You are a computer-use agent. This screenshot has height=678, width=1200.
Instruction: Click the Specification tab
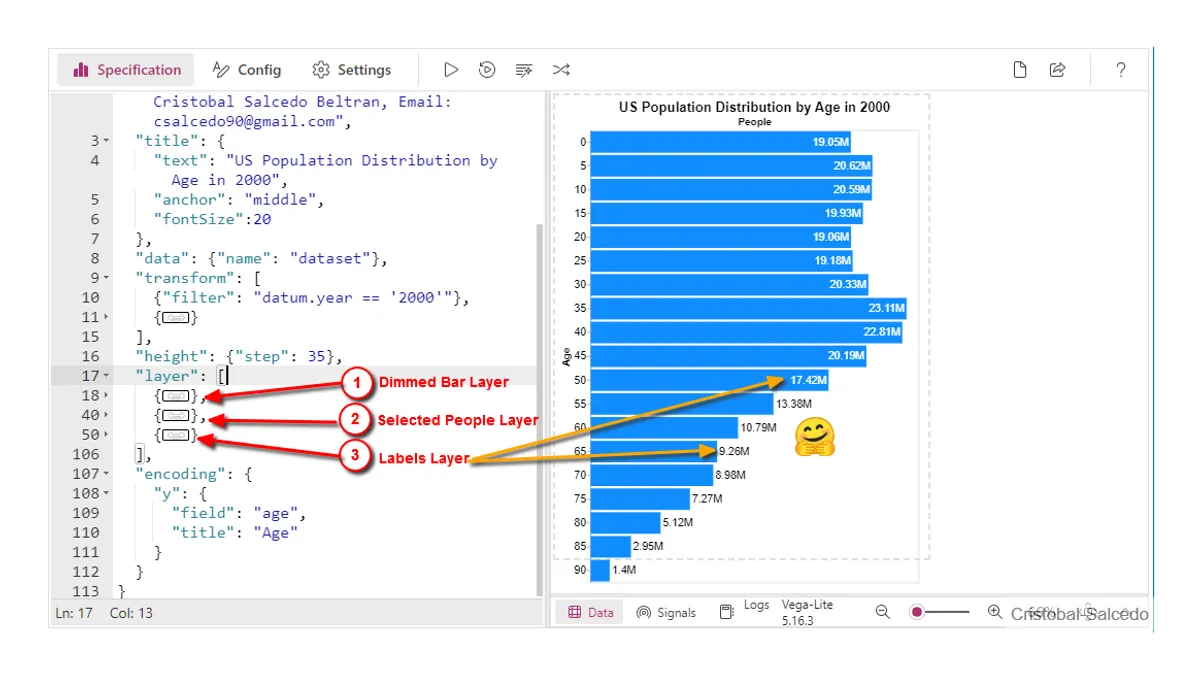[x=126, y=69]
